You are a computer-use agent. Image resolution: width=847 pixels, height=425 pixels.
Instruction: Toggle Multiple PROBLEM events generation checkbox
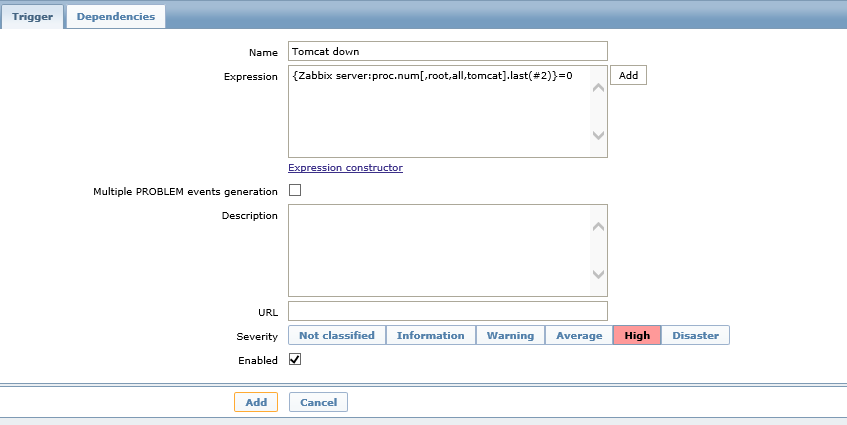[295, 191]
